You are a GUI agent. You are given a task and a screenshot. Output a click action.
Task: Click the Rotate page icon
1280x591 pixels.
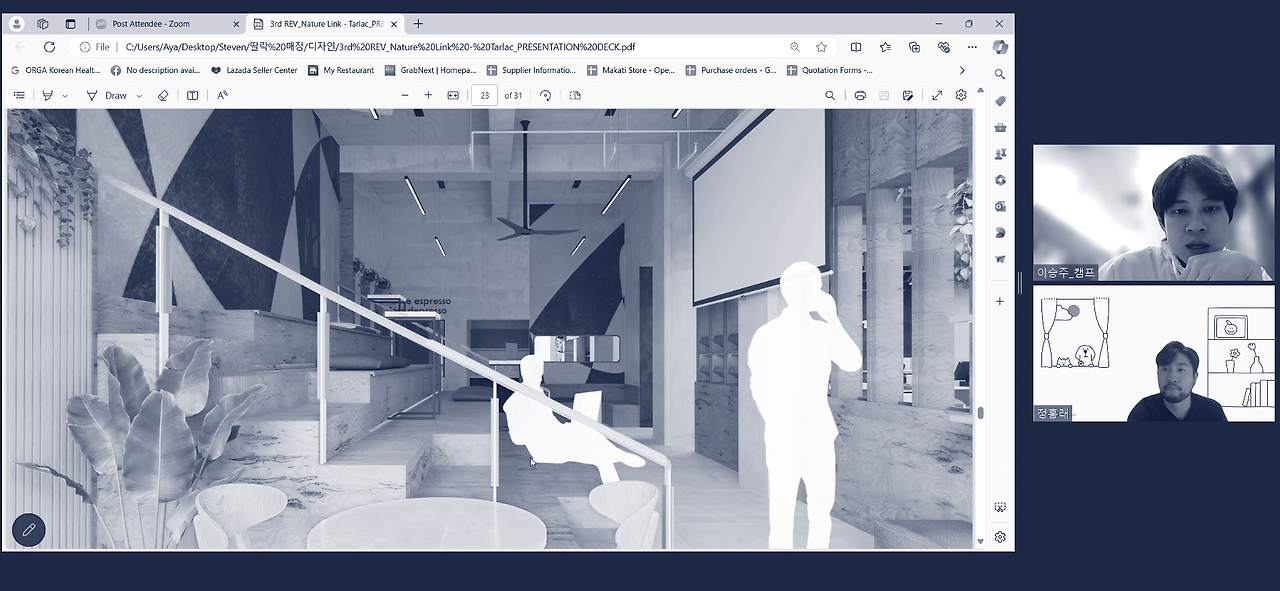[x=545, y=95]
